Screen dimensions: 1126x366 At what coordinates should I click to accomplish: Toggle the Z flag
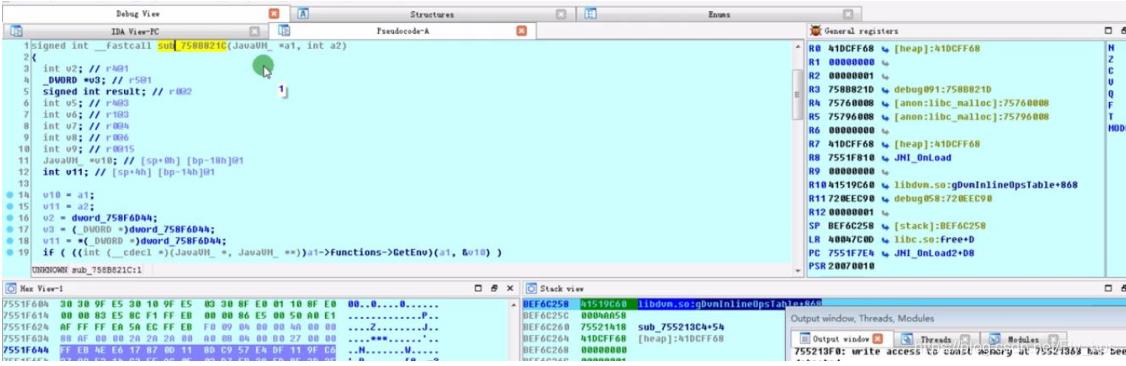[x=1111, y=60]
